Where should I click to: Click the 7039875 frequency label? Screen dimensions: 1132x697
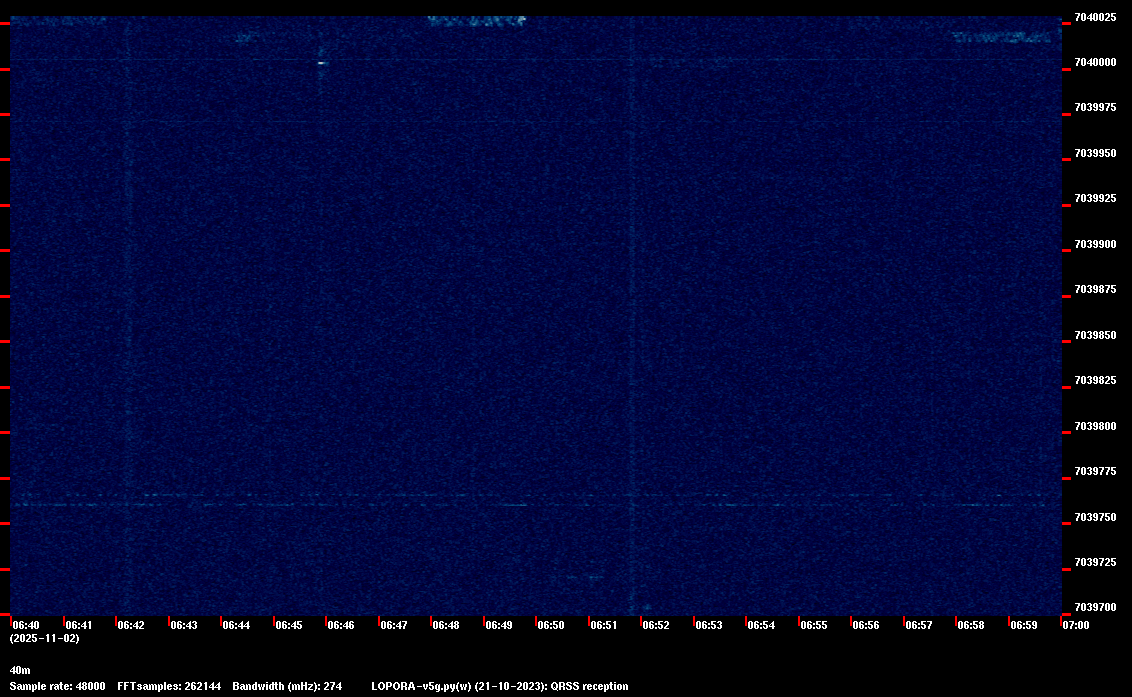tap(1095, 289)
